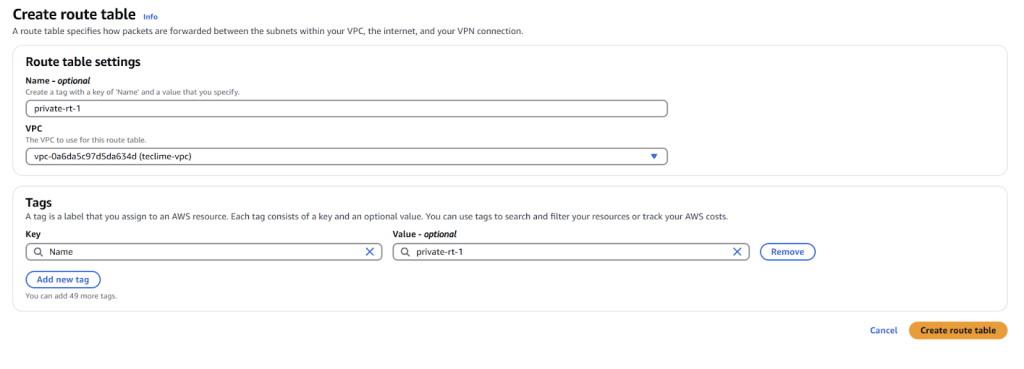The width and height of the screenshot is (1024, 369).
Task: Click the 'Key' column label in Tags
Action: 33,234
